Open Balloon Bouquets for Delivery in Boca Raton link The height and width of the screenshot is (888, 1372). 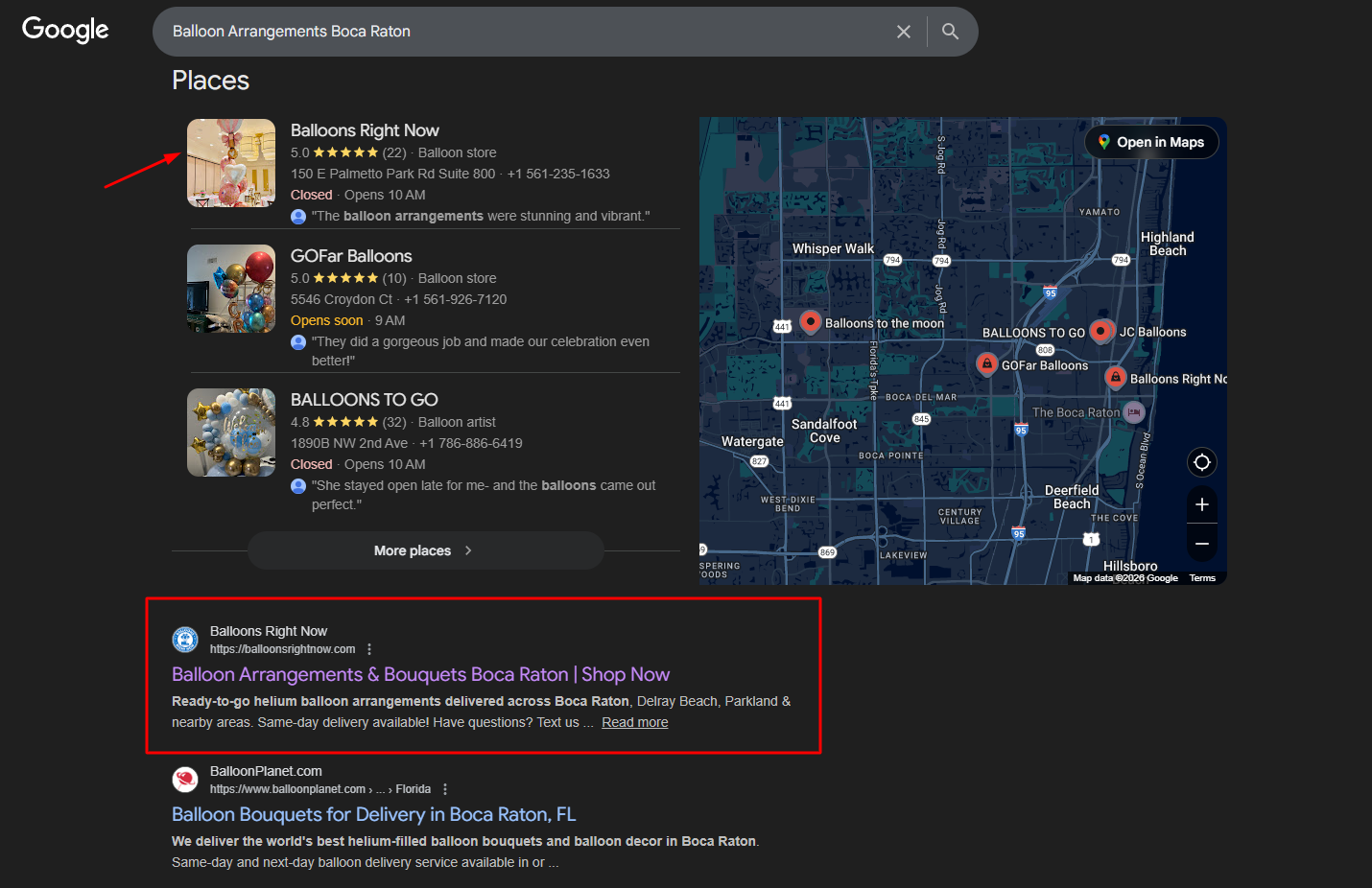click(373, 814)
